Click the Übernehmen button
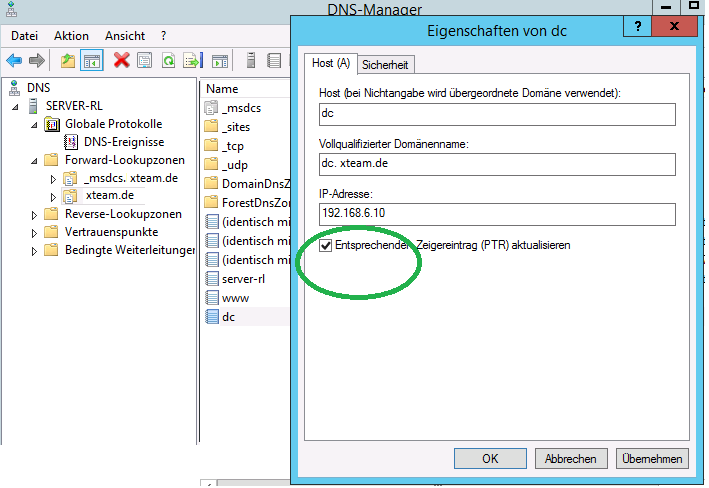Viewport: 709px width, 488px height. [652, 459]
